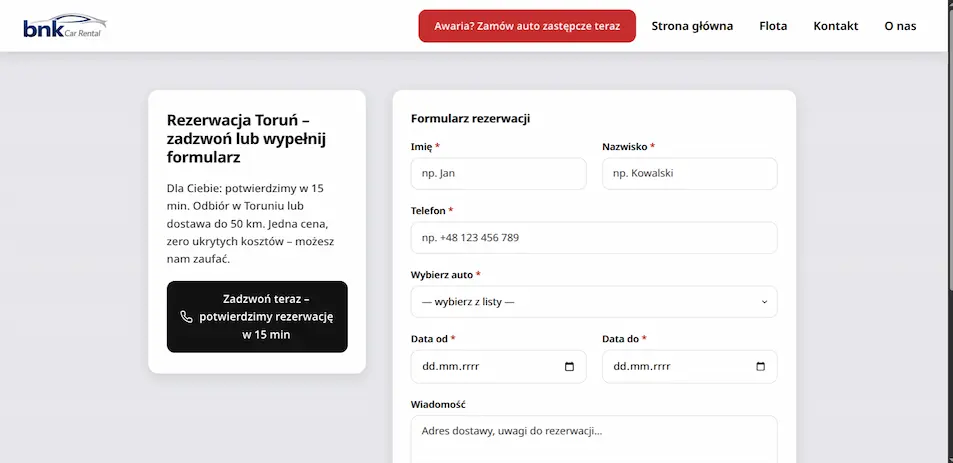Viewport: 953px width, 463px height.
Task: Click the bnk Car Rental logo
Action: click(64, 26)
